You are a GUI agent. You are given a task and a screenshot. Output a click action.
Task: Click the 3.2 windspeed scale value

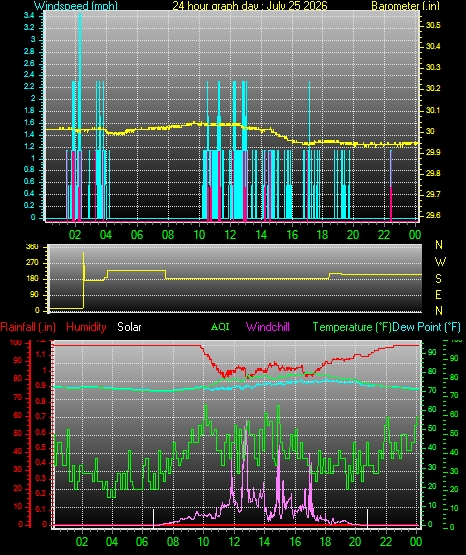tap(29, 27)
